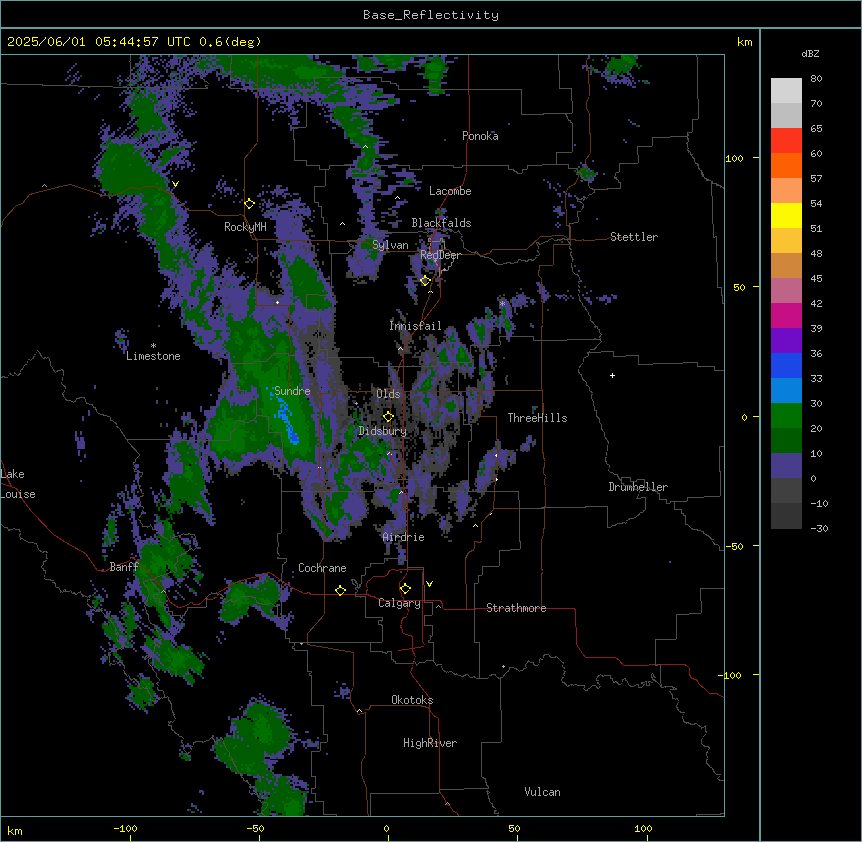Click the Base_Reflectivity title text
The height and width of the screenshot is (842, 862).
(x=430, y=15)
